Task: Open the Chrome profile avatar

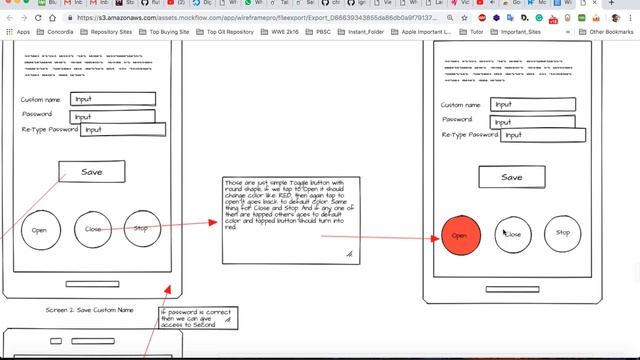Action: [616, 18]
